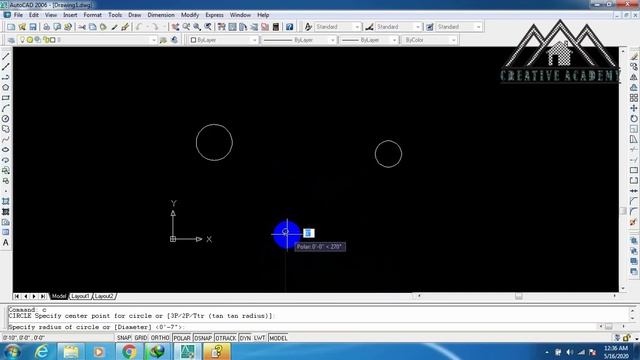Toggle ORTHO mode in status bar
Viewport: 640px width, 360px height.
click(x=160, y=338)
